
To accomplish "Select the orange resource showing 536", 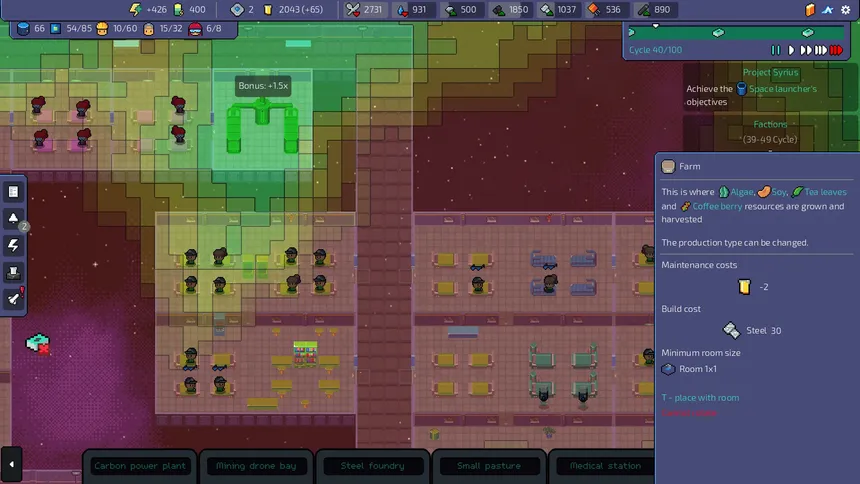I will pos(594,9).
